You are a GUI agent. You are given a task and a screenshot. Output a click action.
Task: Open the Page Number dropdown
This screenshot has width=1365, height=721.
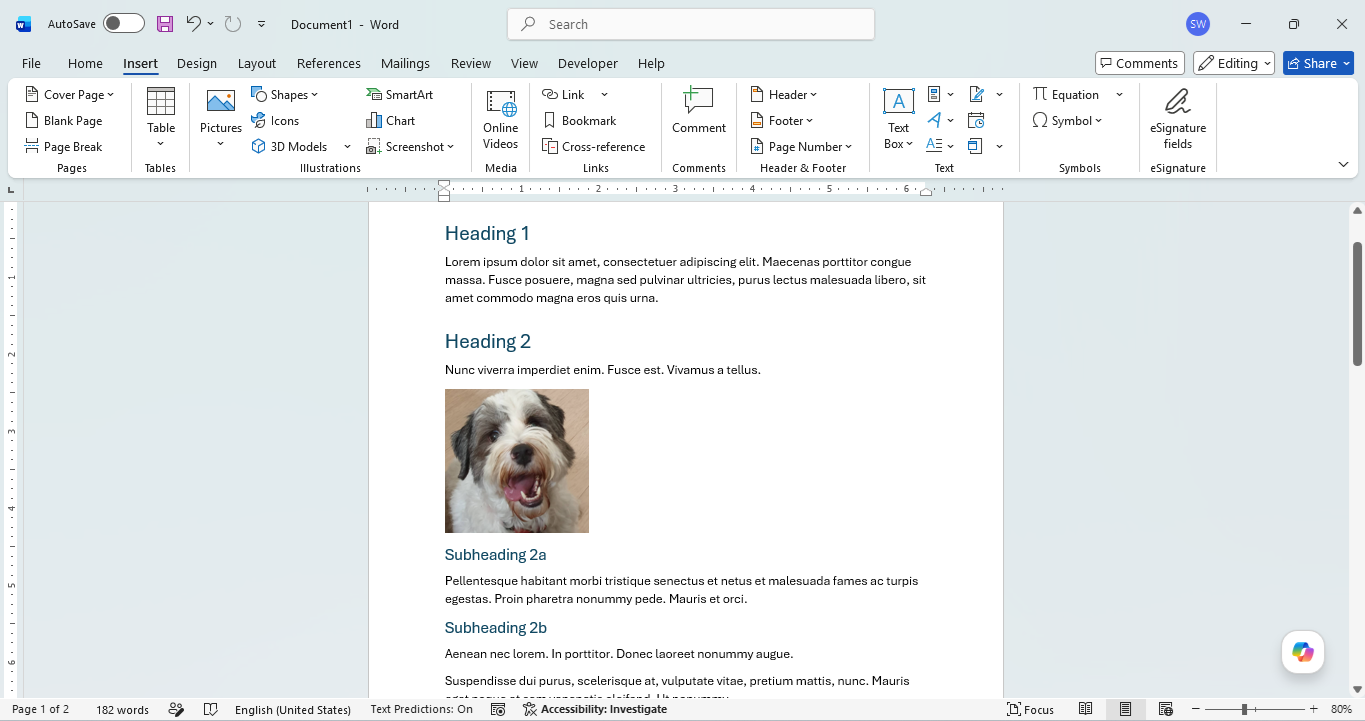click(x=801, y=147)
